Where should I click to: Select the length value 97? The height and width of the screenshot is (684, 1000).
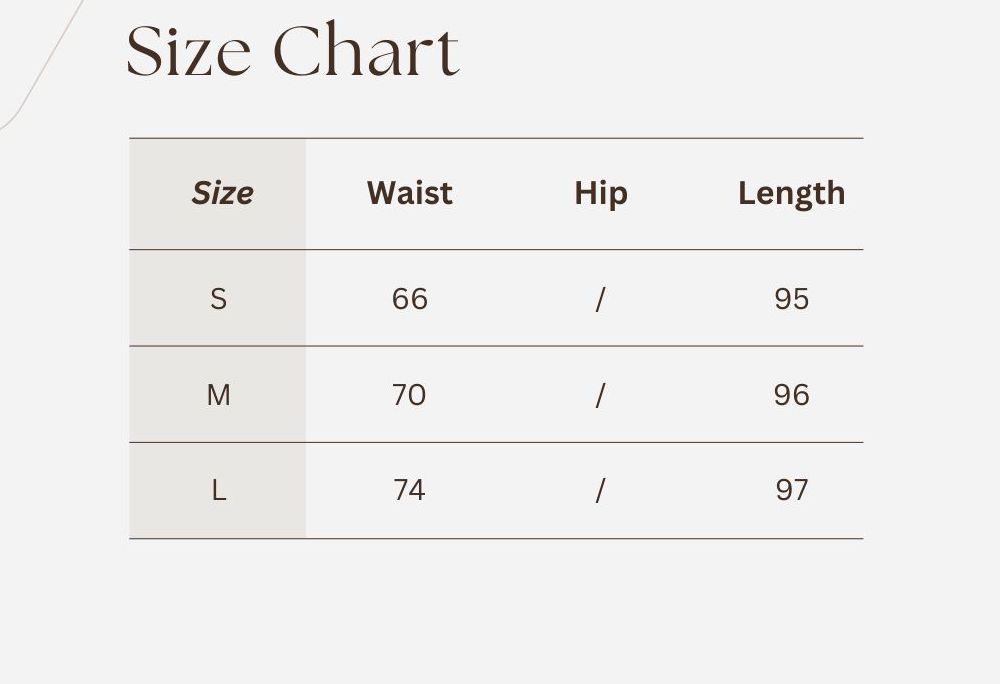(x=791, y=490)
